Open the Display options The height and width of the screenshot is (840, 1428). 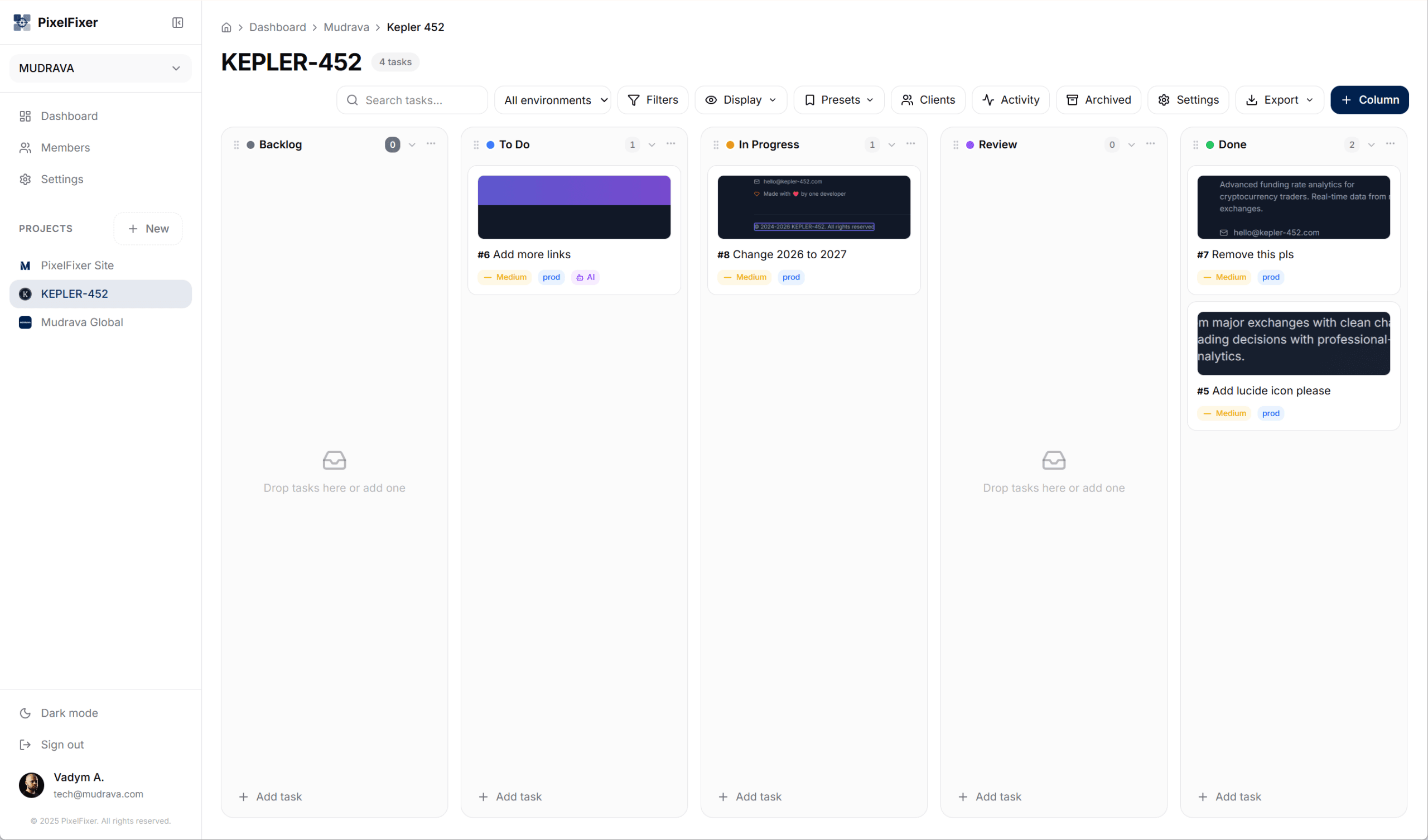pyautogui.click(x=741, y=100)
